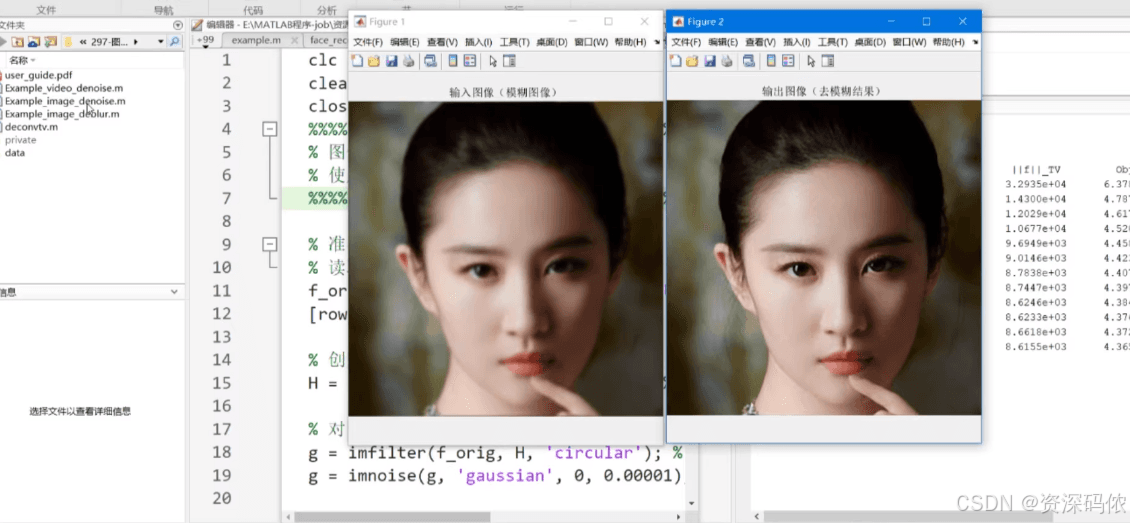
Task: Click the cloud folder icon in path bar
Action: (x=34, y=42)
